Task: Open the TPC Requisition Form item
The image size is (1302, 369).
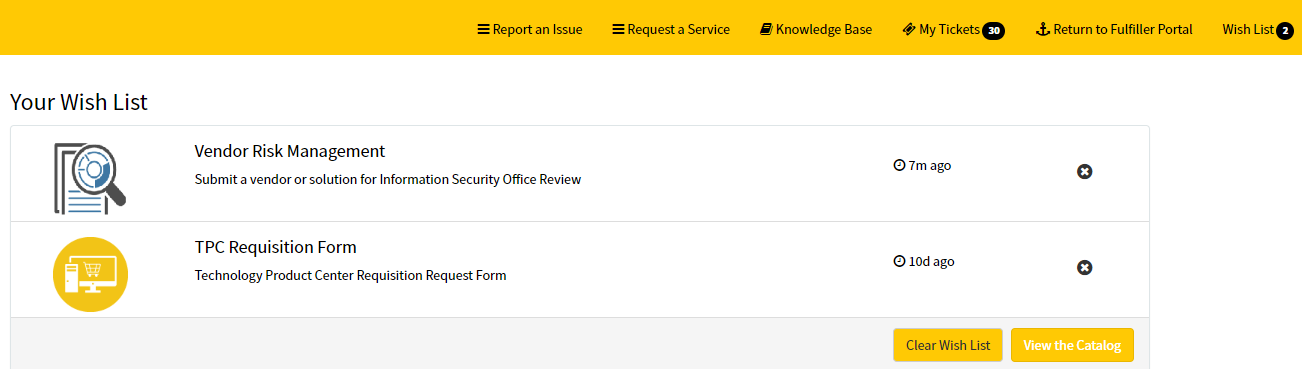Action: point(275,247)
